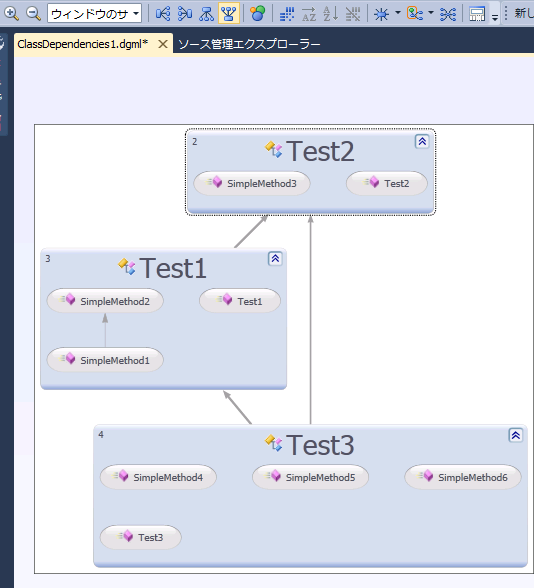Click the colored circles legend icon
The width and height of the screenshot is (534, 588).
258,14
